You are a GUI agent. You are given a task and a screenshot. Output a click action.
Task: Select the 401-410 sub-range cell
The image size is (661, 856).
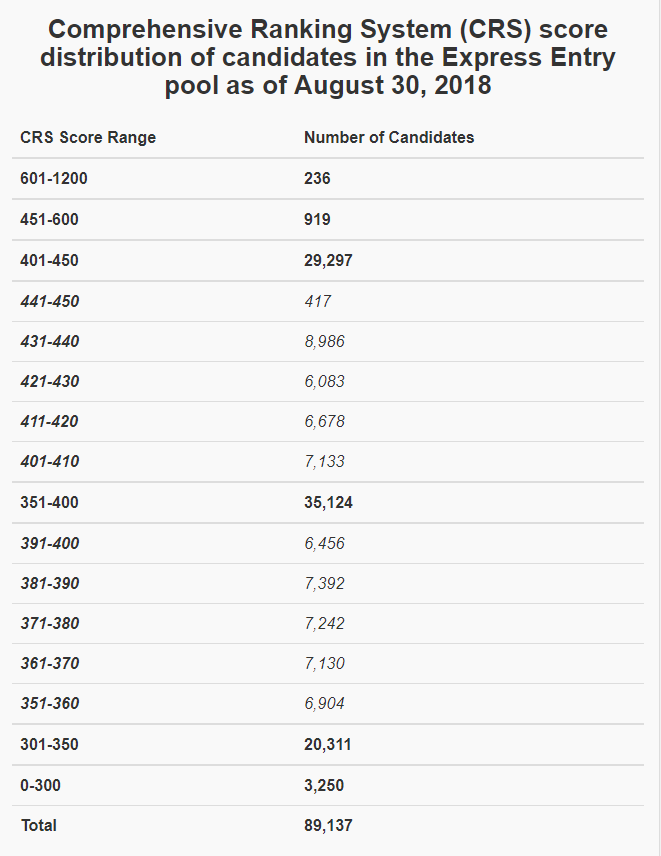tap(49, 462)
